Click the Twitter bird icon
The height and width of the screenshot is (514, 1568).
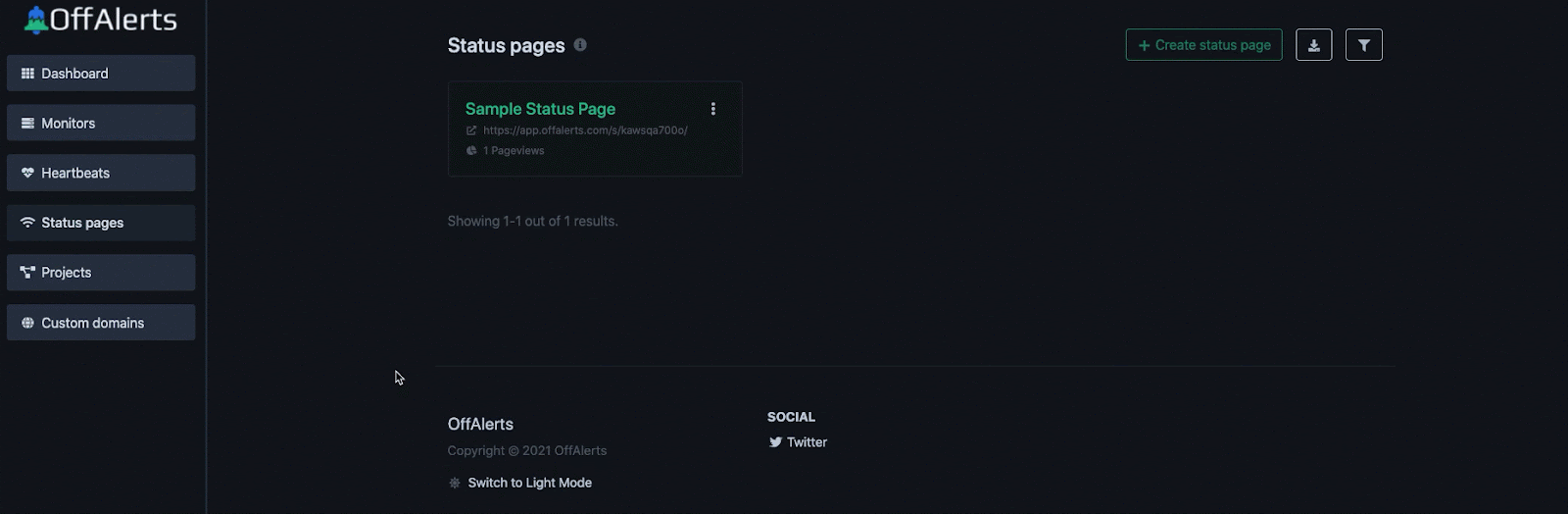[775, 442]
